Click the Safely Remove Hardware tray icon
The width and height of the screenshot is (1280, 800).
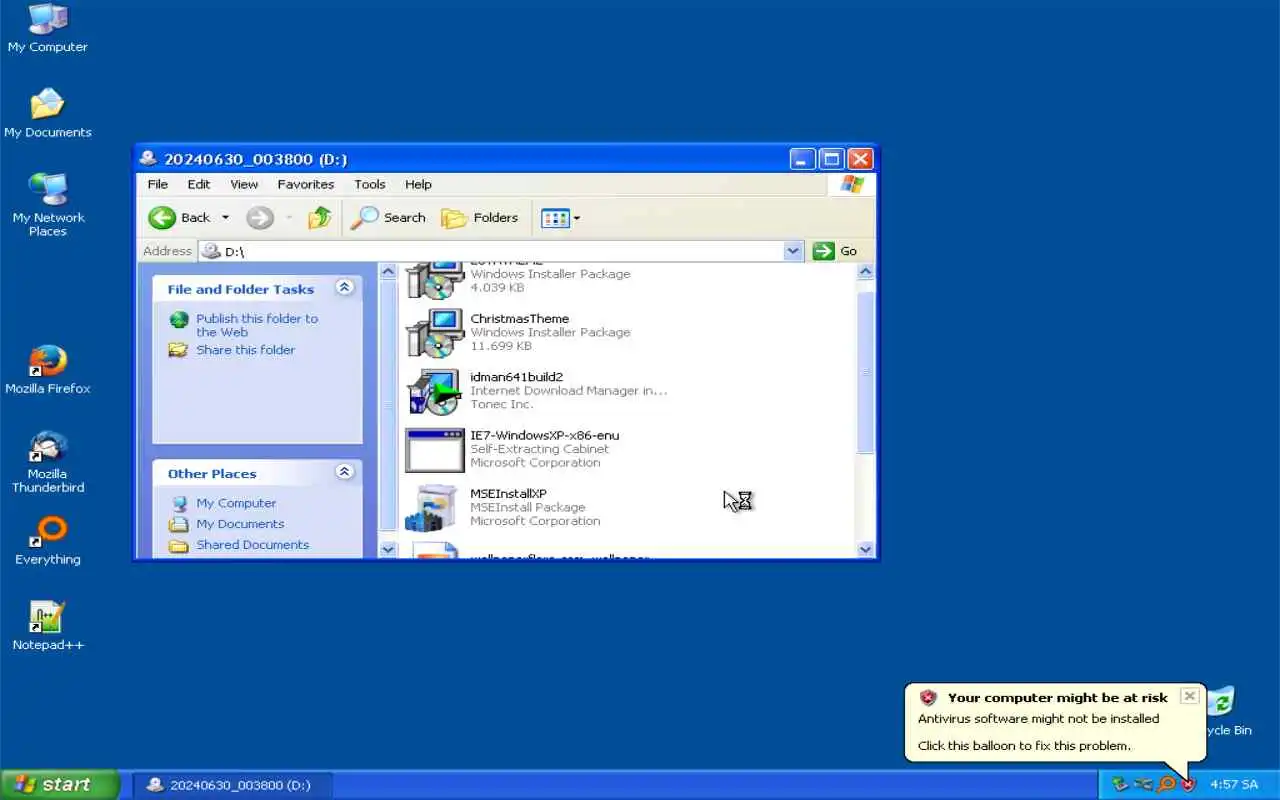[1120, 785]
